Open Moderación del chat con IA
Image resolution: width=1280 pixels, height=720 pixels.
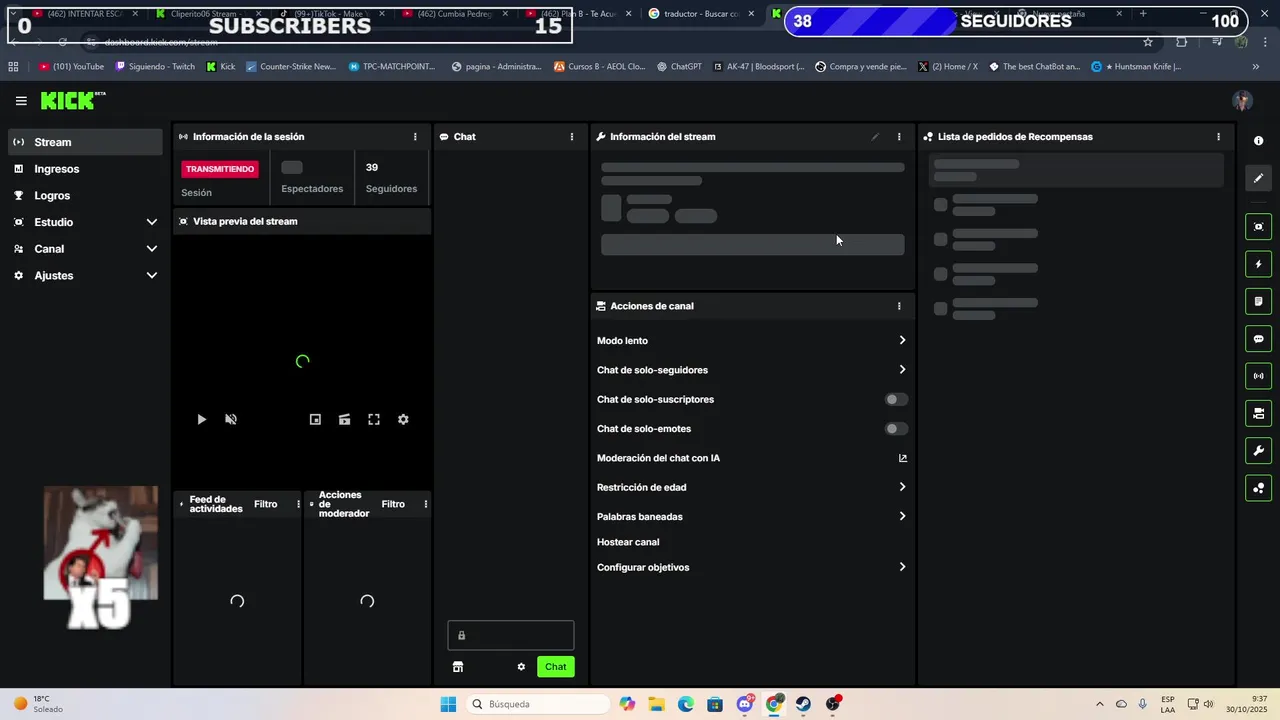752,458
